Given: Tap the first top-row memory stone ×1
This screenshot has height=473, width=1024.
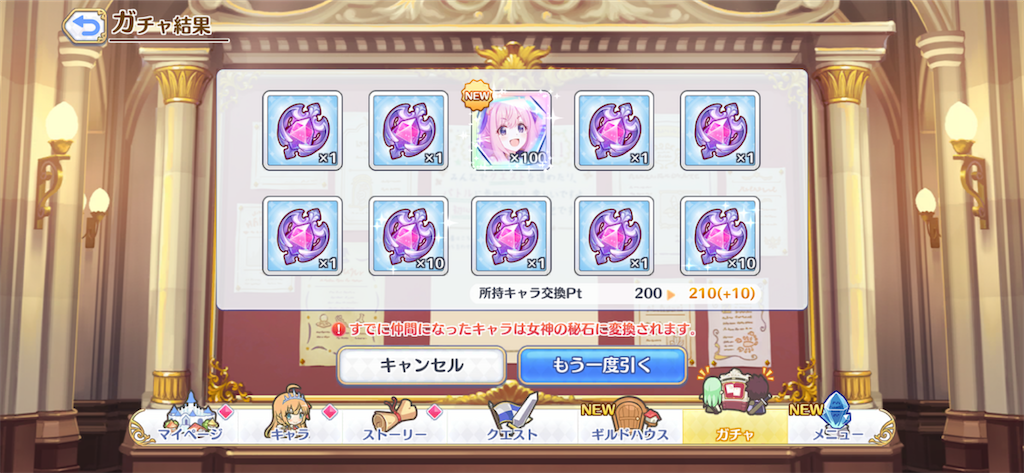Looking at the screenshot, I should [x=302, y=130].
